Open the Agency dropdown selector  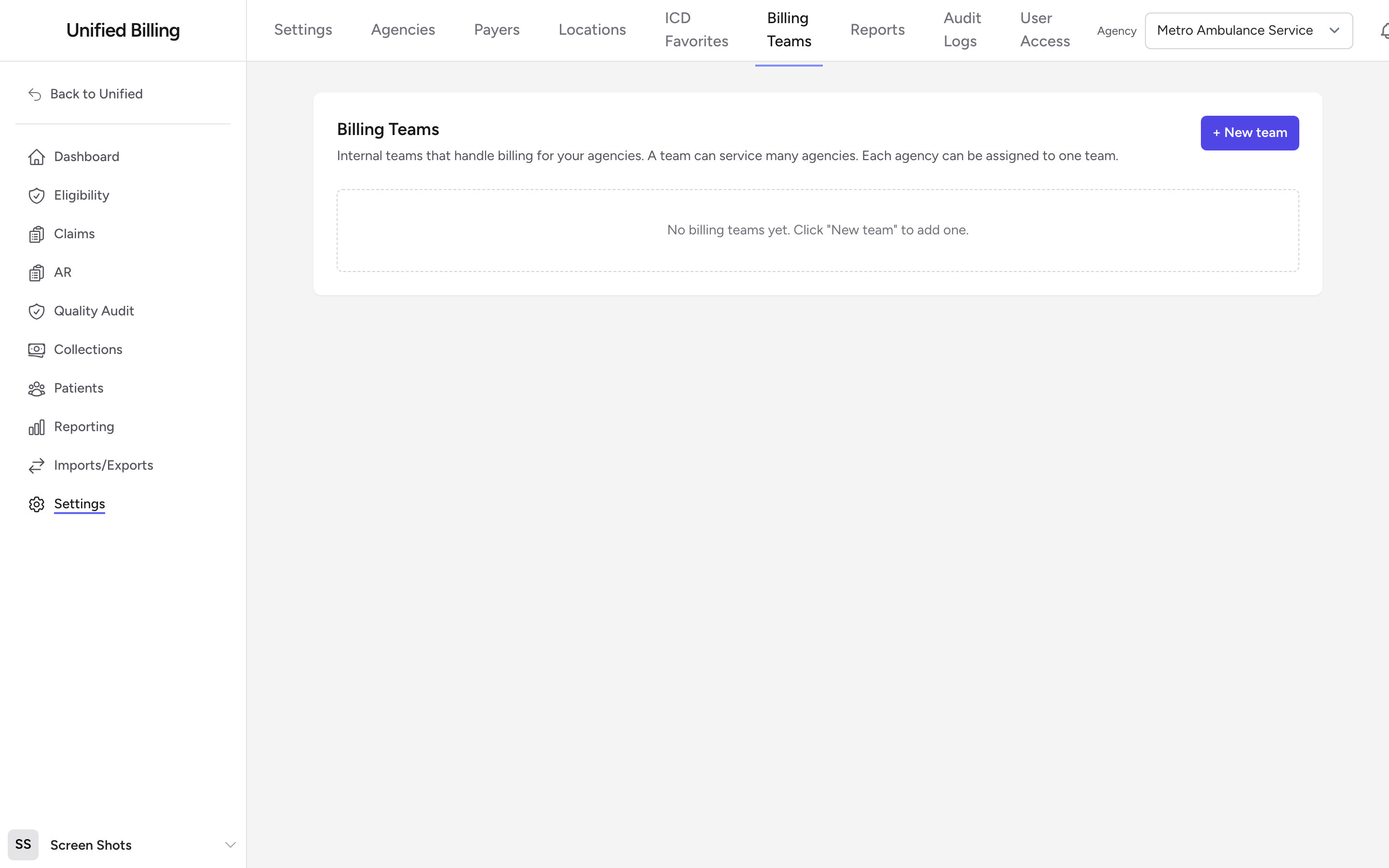[1248, 30]
